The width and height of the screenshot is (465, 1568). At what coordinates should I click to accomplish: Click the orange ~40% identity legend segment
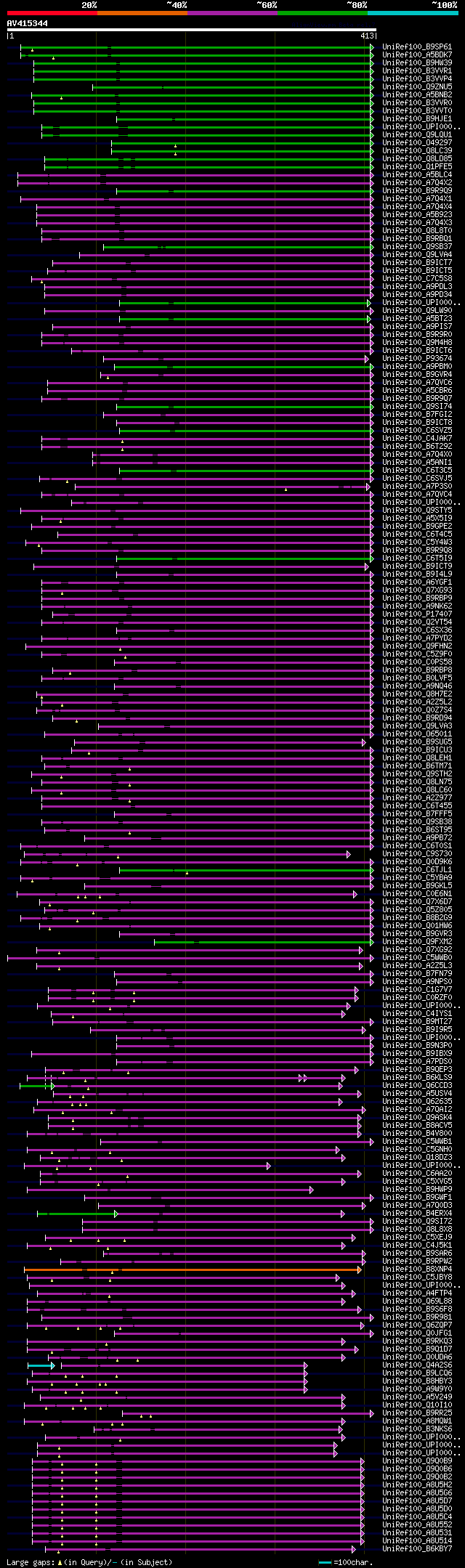click(142, 12)
